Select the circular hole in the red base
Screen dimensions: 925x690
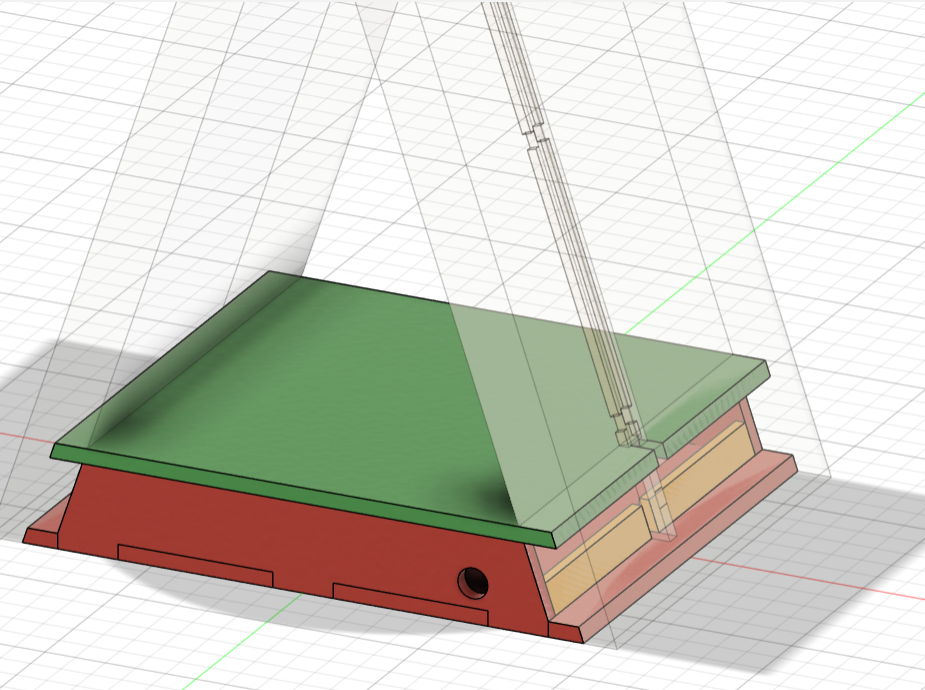(473, 582)
